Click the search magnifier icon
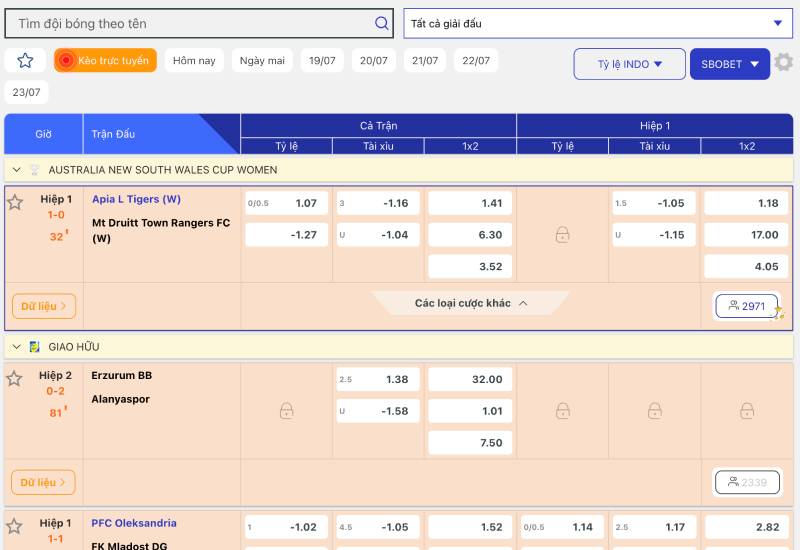Image resolution: width=800 pixels, height=550 pixels. tap(381, 23)
